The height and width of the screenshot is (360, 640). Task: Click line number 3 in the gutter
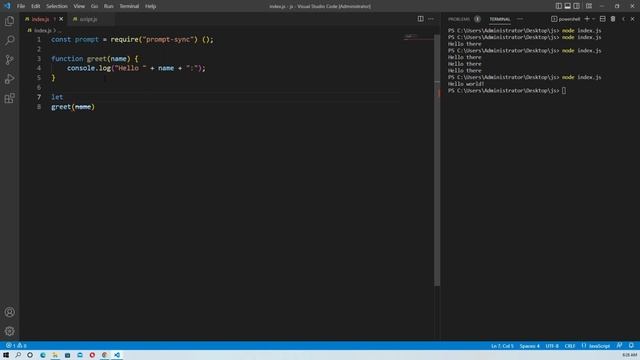click(x=39, y=59)
